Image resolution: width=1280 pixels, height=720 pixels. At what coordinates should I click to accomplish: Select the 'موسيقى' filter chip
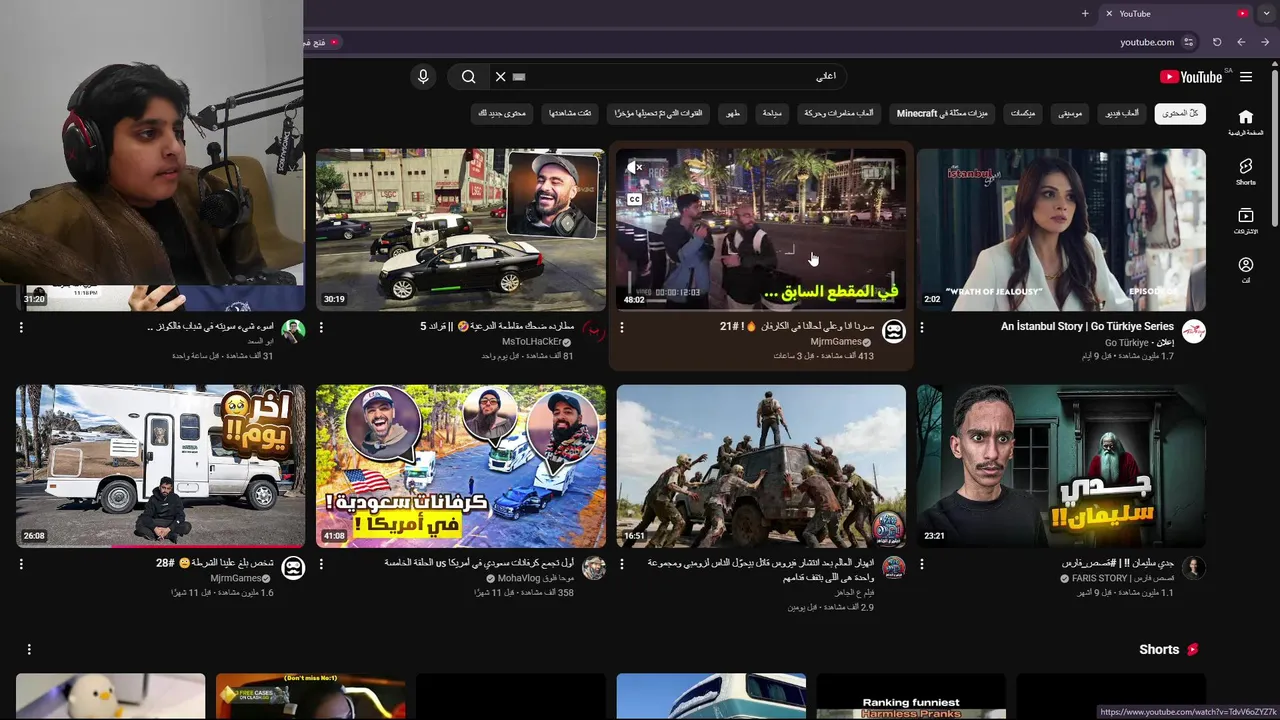(x=1071, y=113)
